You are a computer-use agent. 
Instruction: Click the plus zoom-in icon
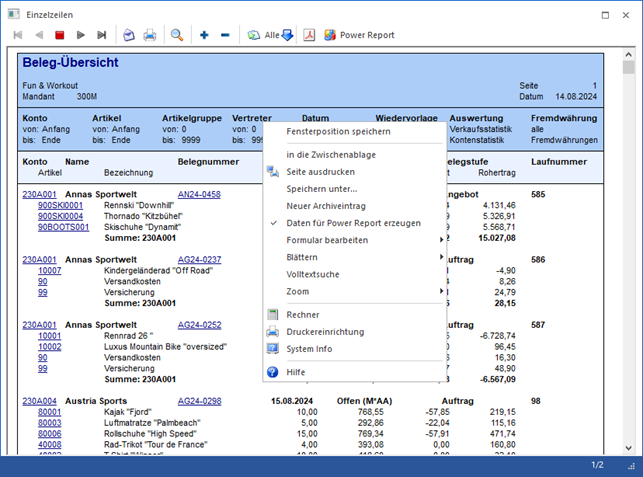pyautogui.click(x=204, y=35)
